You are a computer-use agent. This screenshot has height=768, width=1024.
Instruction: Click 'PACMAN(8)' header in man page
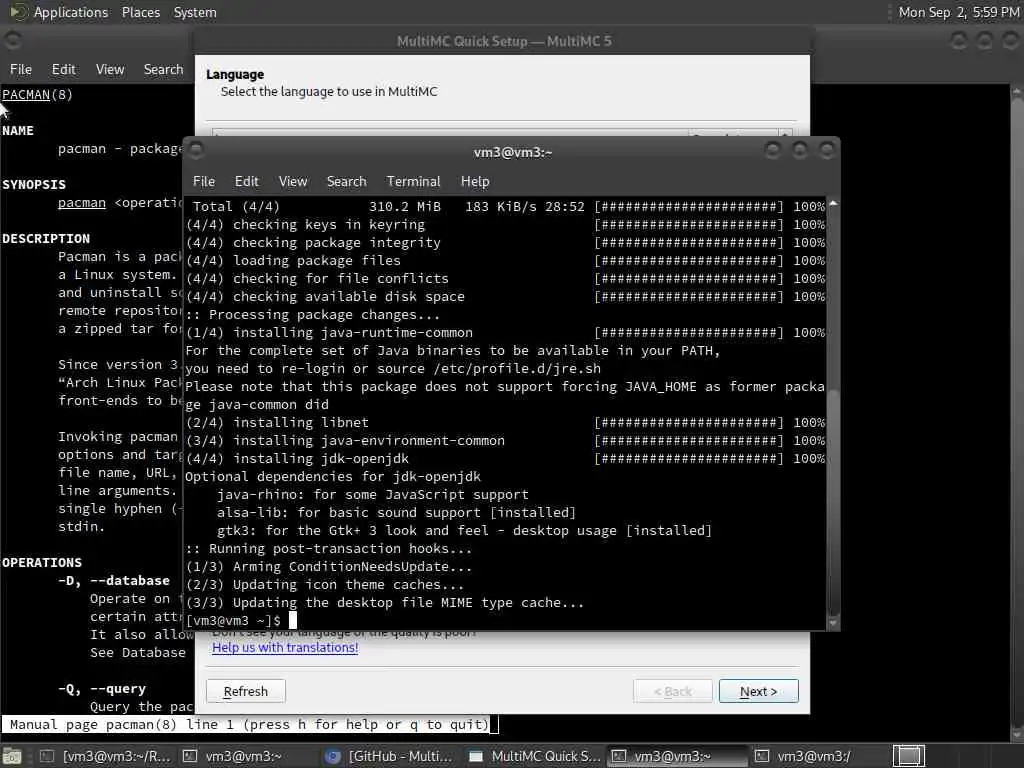coord(37,95)
